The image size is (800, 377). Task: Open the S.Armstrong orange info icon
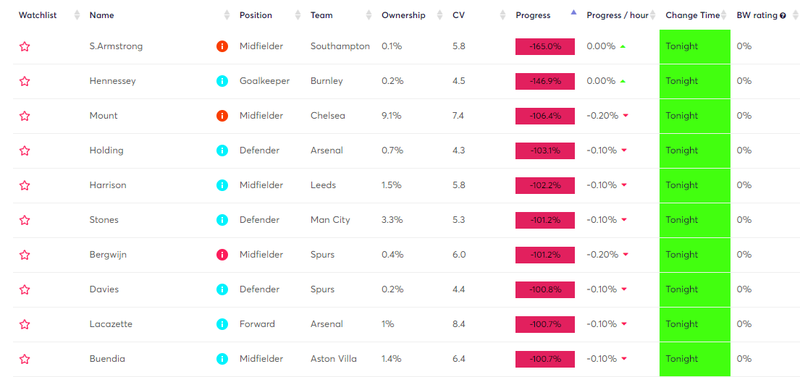pyautogui.click(x=222, y=46)
